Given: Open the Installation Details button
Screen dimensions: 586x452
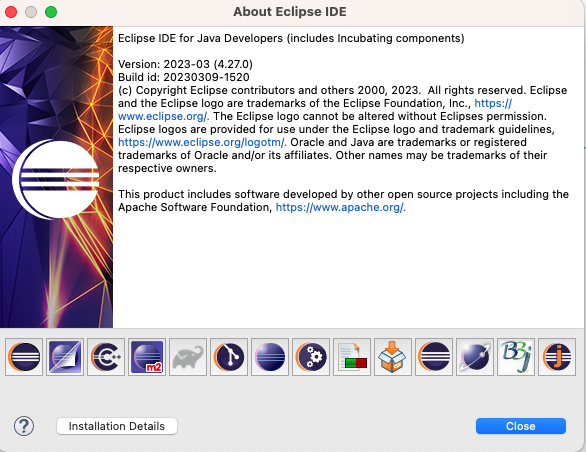Looking at the screenshot, I should pos(117,426).
